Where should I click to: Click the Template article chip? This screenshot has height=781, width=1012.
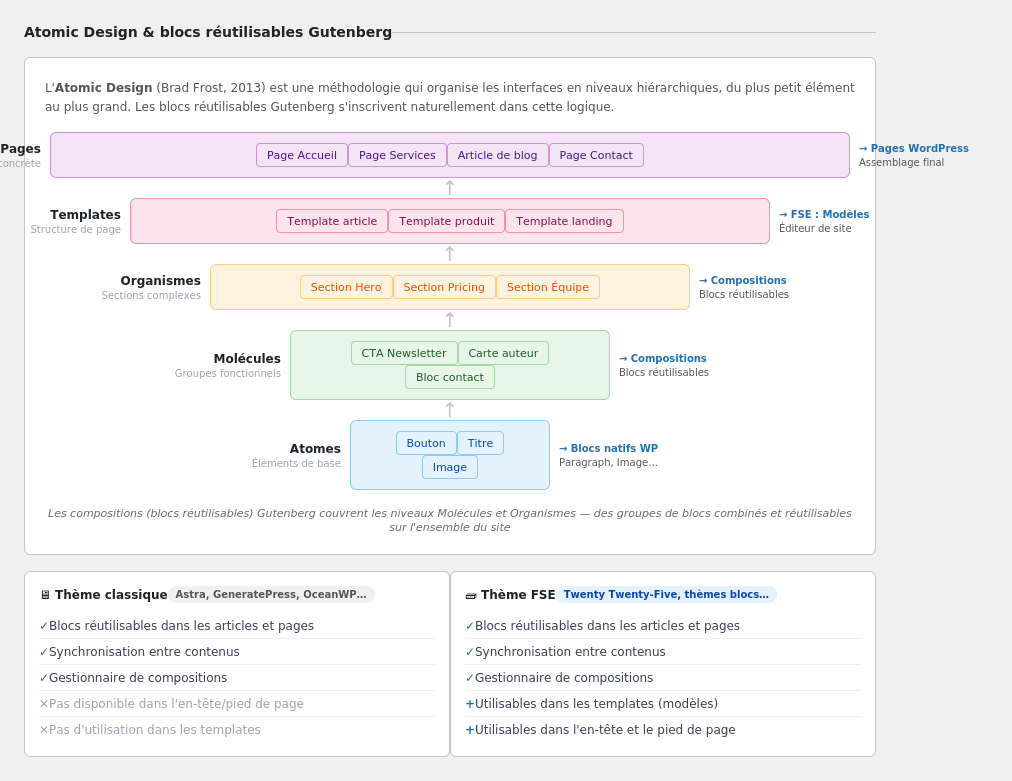click(x=332, y=221)
